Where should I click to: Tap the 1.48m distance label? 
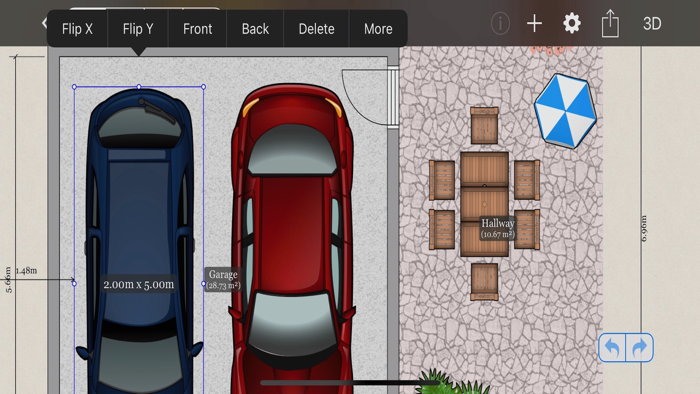(26, 270)
